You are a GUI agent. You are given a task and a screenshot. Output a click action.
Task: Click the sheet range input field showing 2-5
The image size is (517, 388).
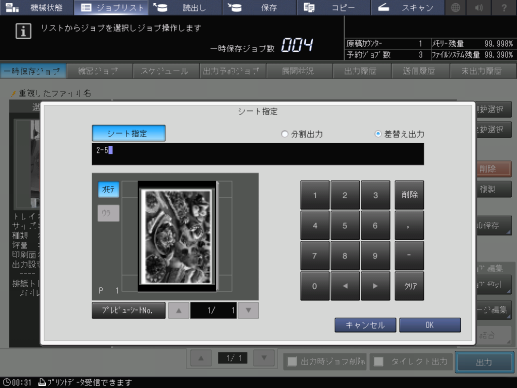tap(258, 154)
